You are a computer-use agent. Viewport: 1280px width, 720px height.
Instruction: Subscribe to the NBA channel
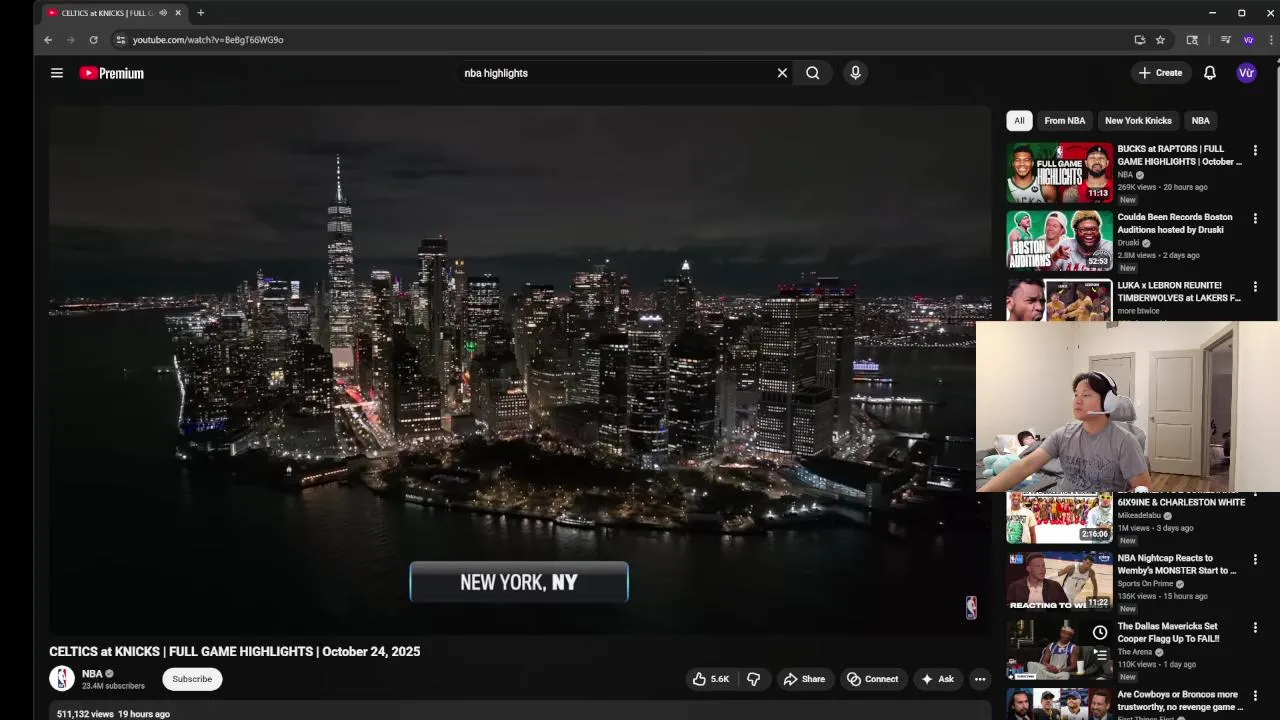coord(192,679)
